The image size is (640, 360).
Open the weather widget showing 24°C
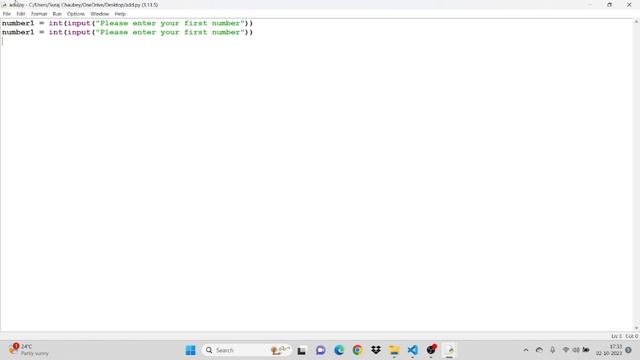28,350
